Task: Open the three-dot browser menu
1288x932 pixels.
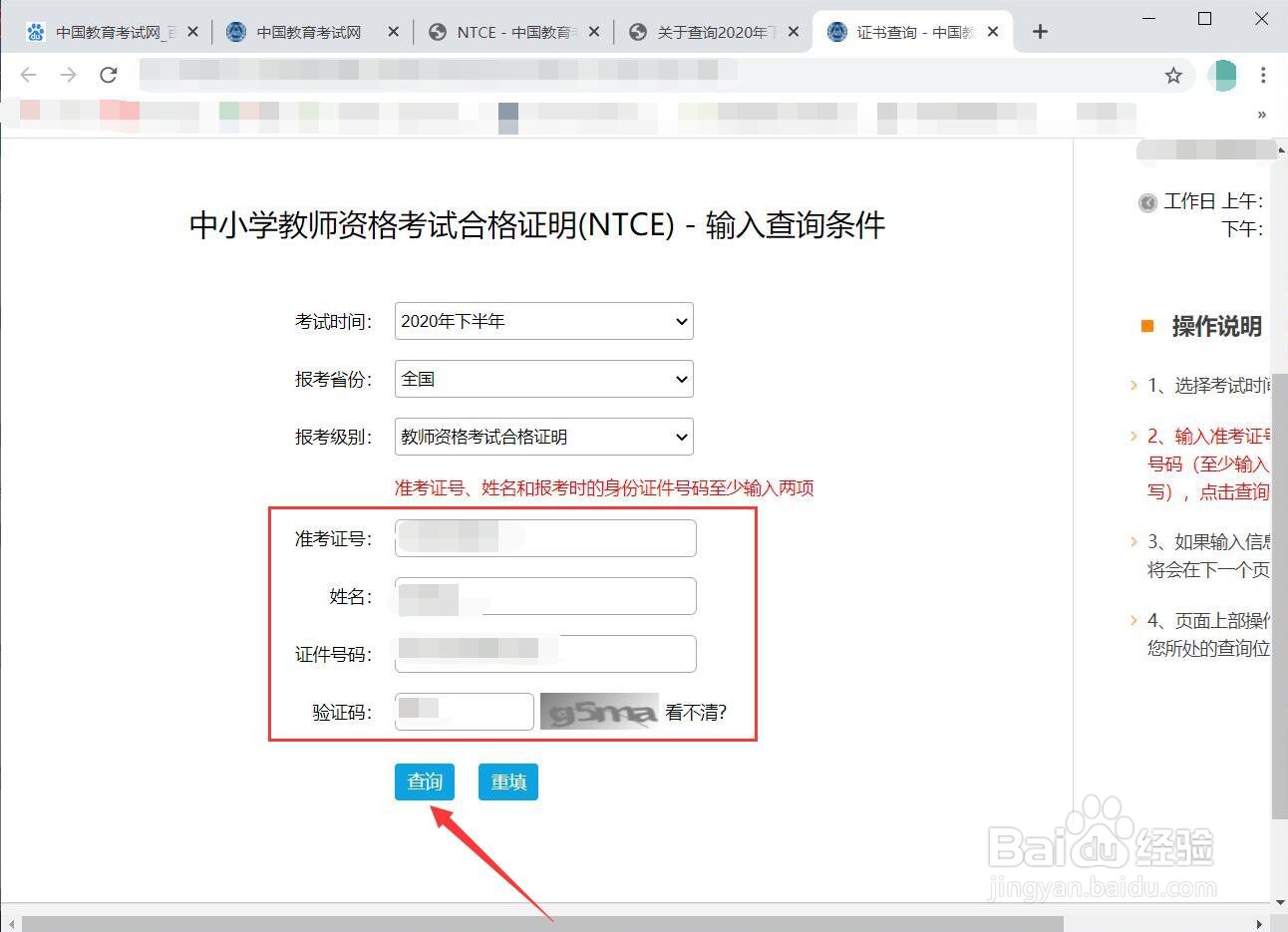Action: [x=1263, y=75]
